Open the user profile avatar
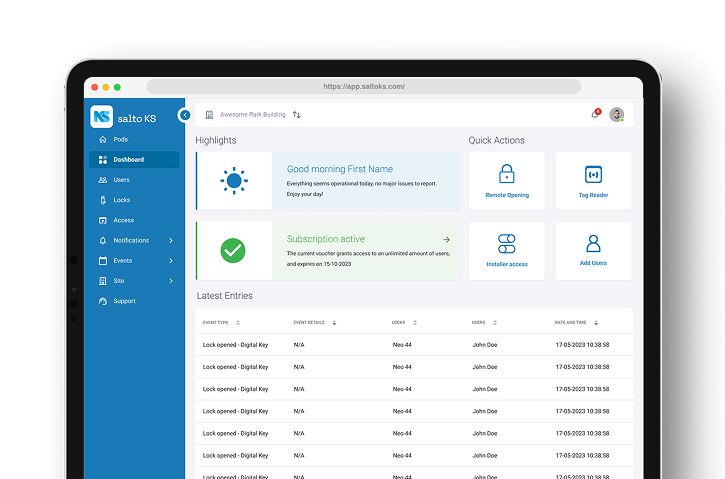This screenshot has height=479, width=725. [617, 114]
